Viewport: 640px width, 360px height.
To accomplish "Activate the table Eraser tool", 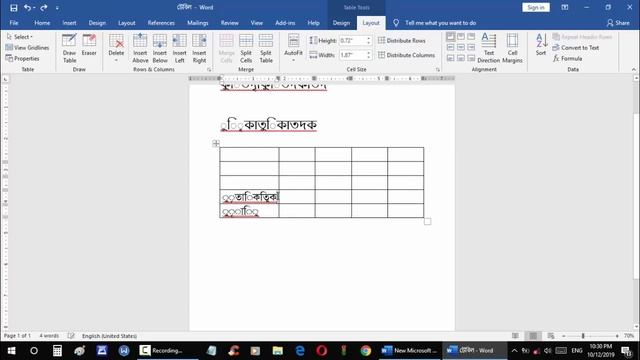I will pyautogui.click(x=89, y=45).
